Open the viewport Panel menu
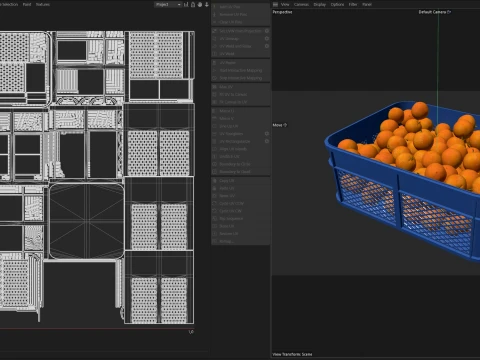The height and width of the screenshot is (360, 480). click(367, 4)
